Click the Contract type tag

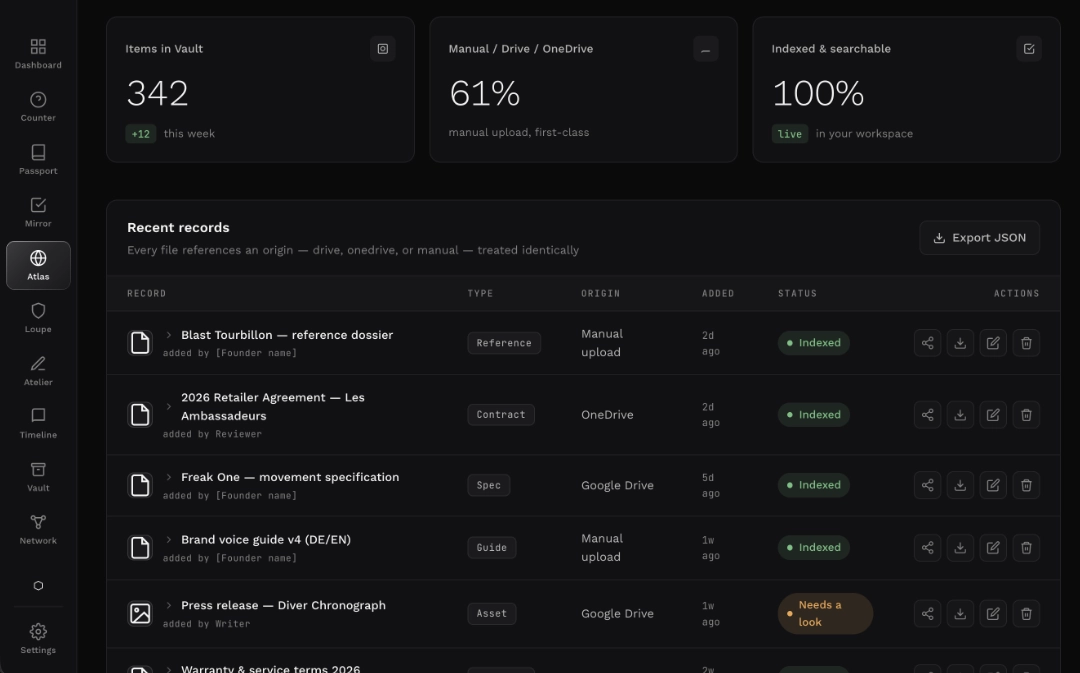click(x=501, y=415)
